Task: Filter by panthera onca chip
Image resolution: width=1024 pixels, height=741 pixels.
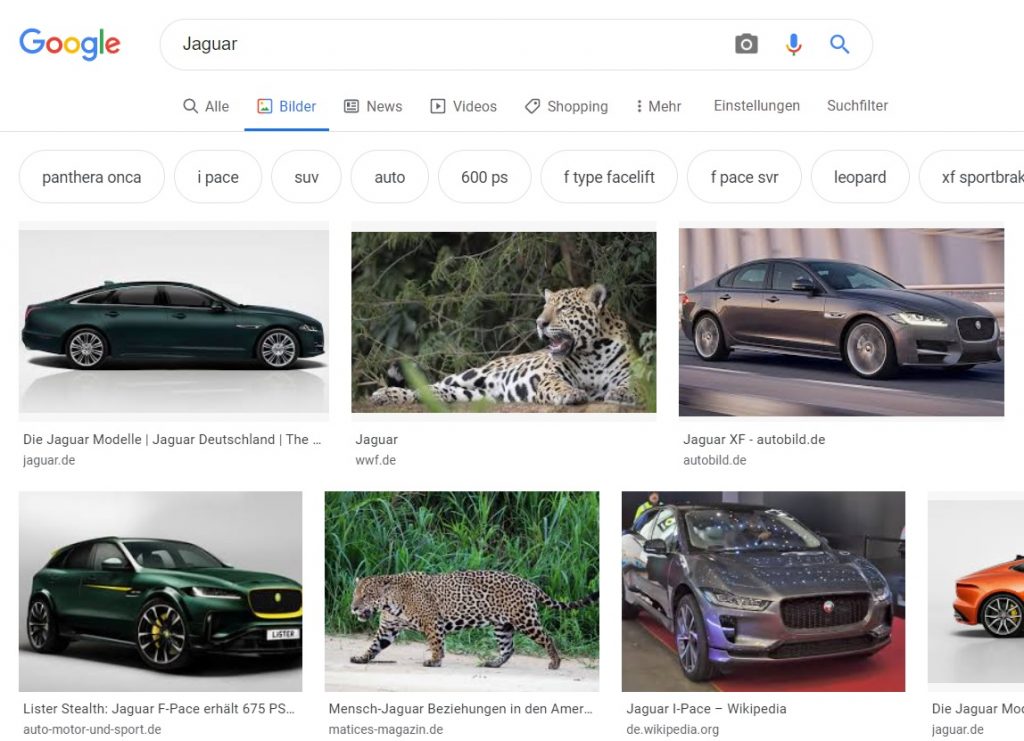Action: coord(91,177)
